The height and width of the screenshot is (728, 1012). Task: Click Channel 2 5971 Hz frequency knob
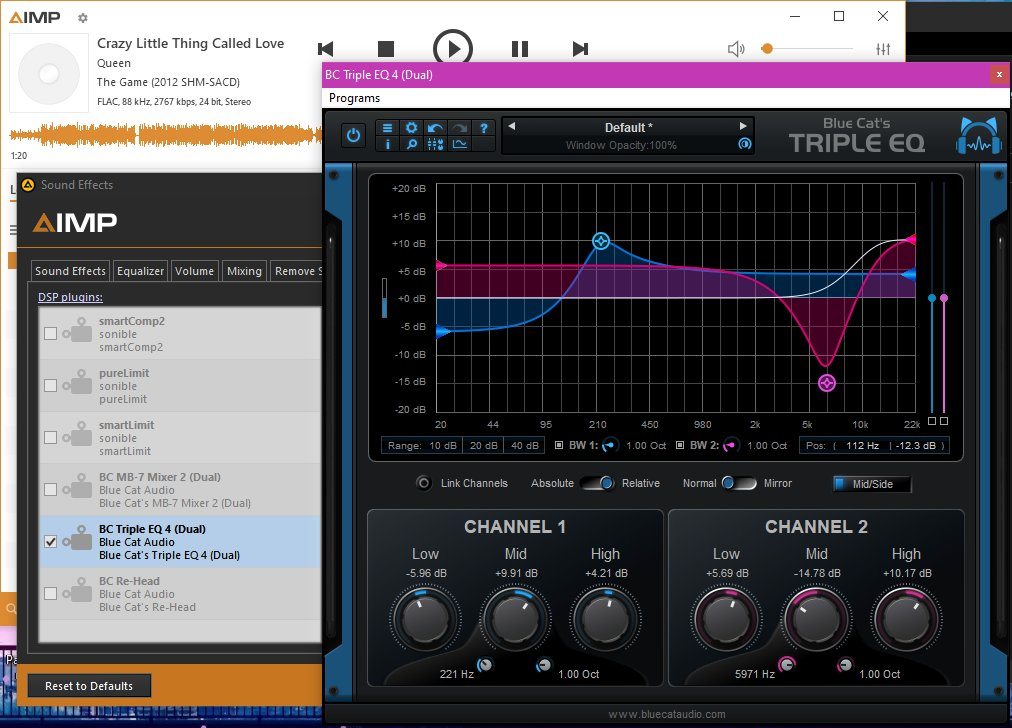tap(787, 664)
